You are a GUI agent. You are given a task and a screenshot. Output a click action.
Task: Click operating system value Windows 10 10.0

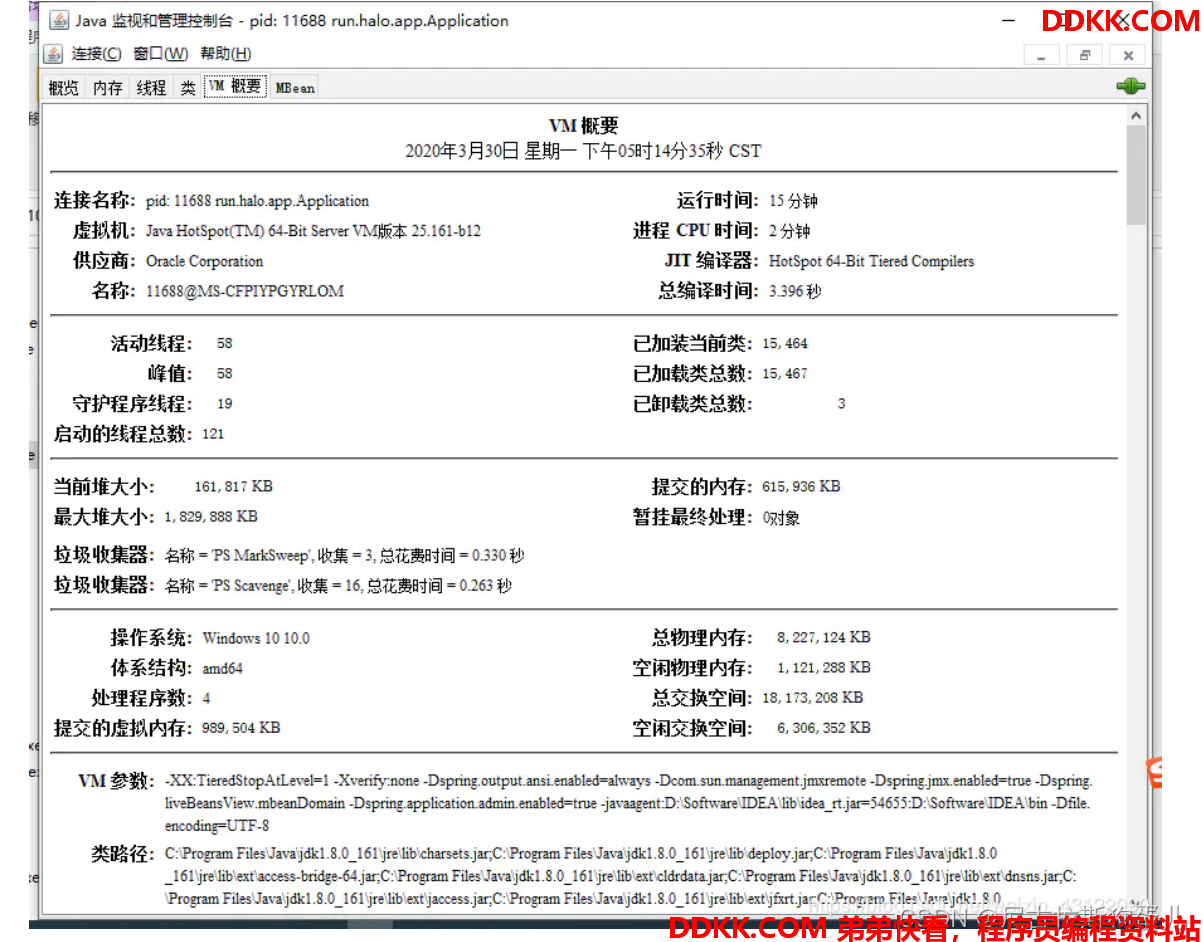(x=256, y=638)
